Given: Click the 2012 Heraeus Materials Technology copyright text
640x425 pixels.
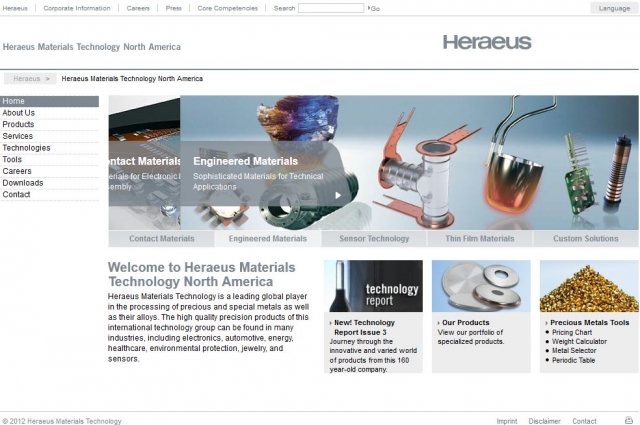Looking at the screenshot, I should (x=62, y=421).
